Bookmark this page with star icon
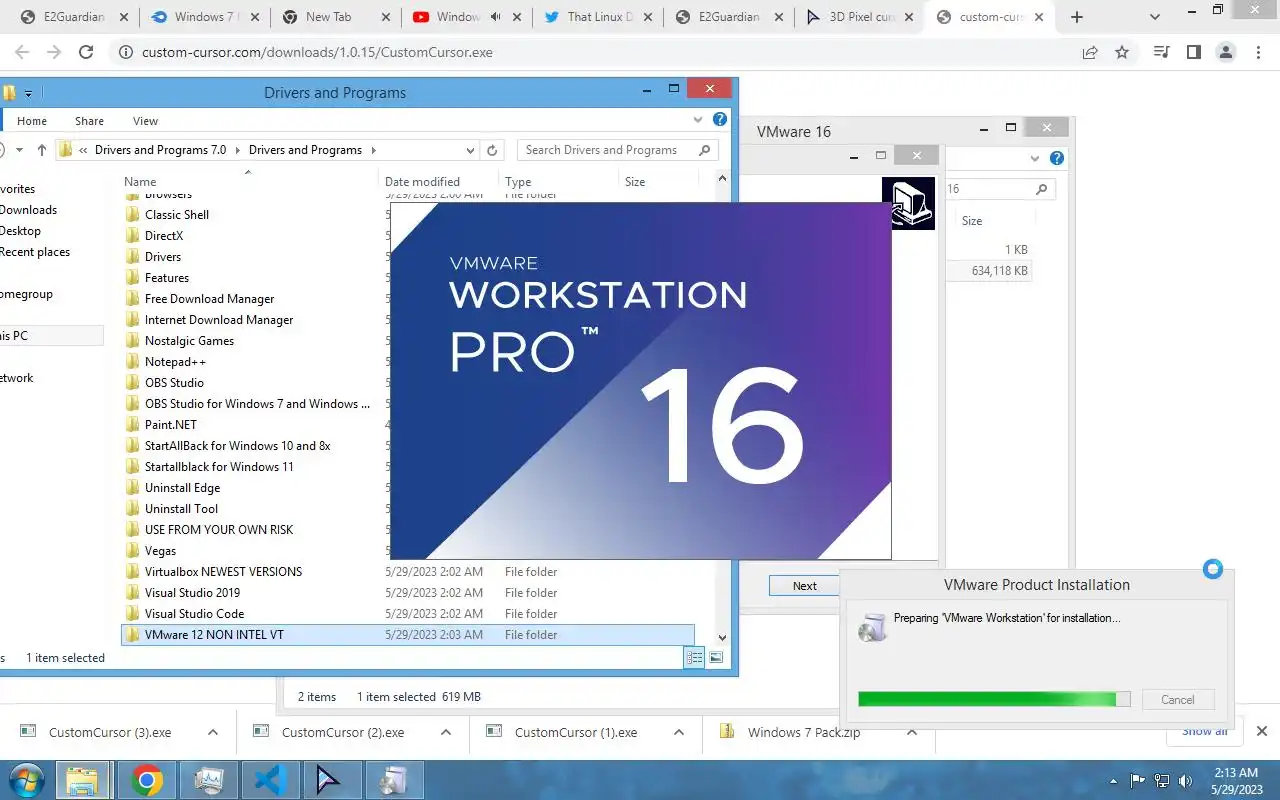The image size is (1280, 800). (x=1122, y=53)
